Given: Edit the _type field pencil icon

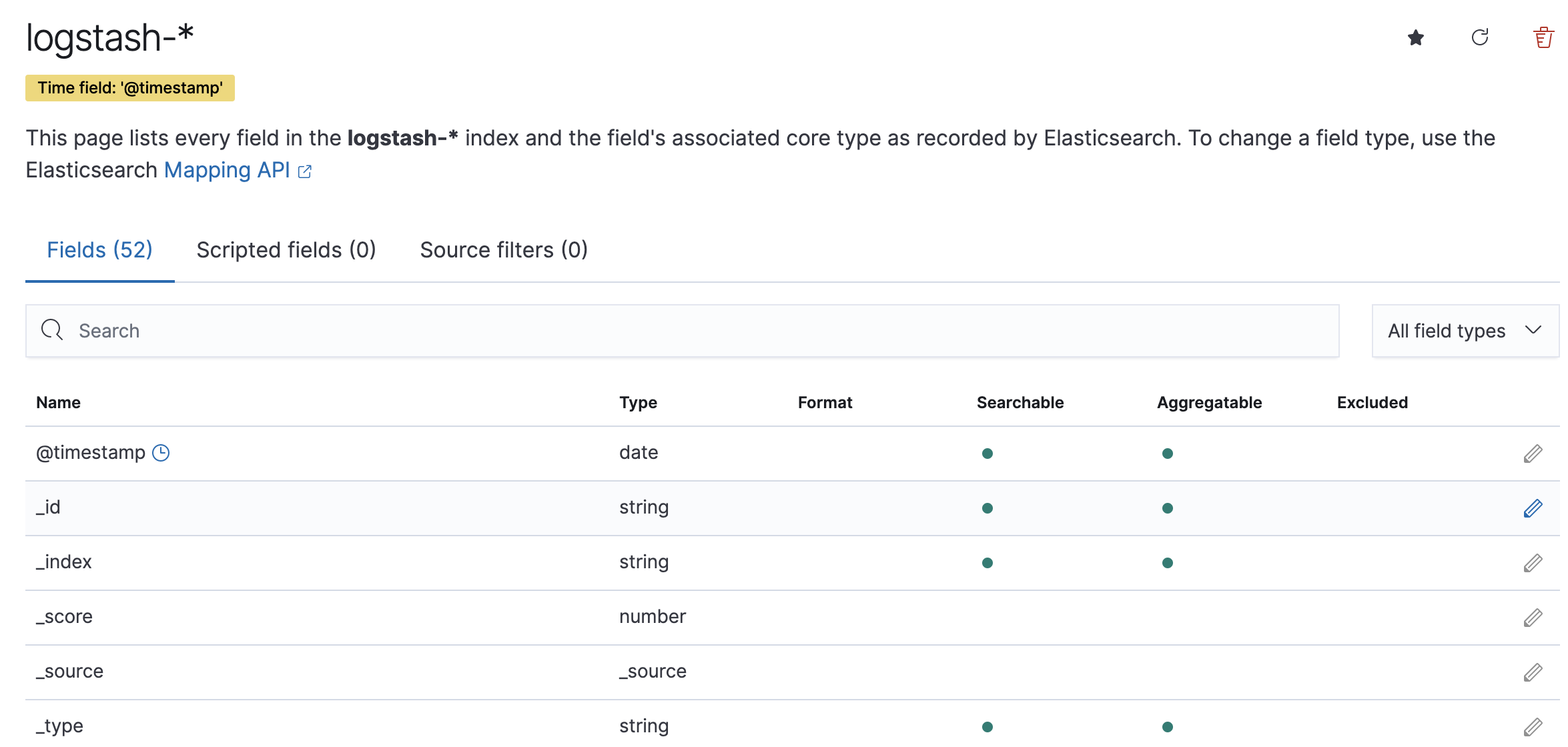Looking at the screenshot, I should (1533, 727).
